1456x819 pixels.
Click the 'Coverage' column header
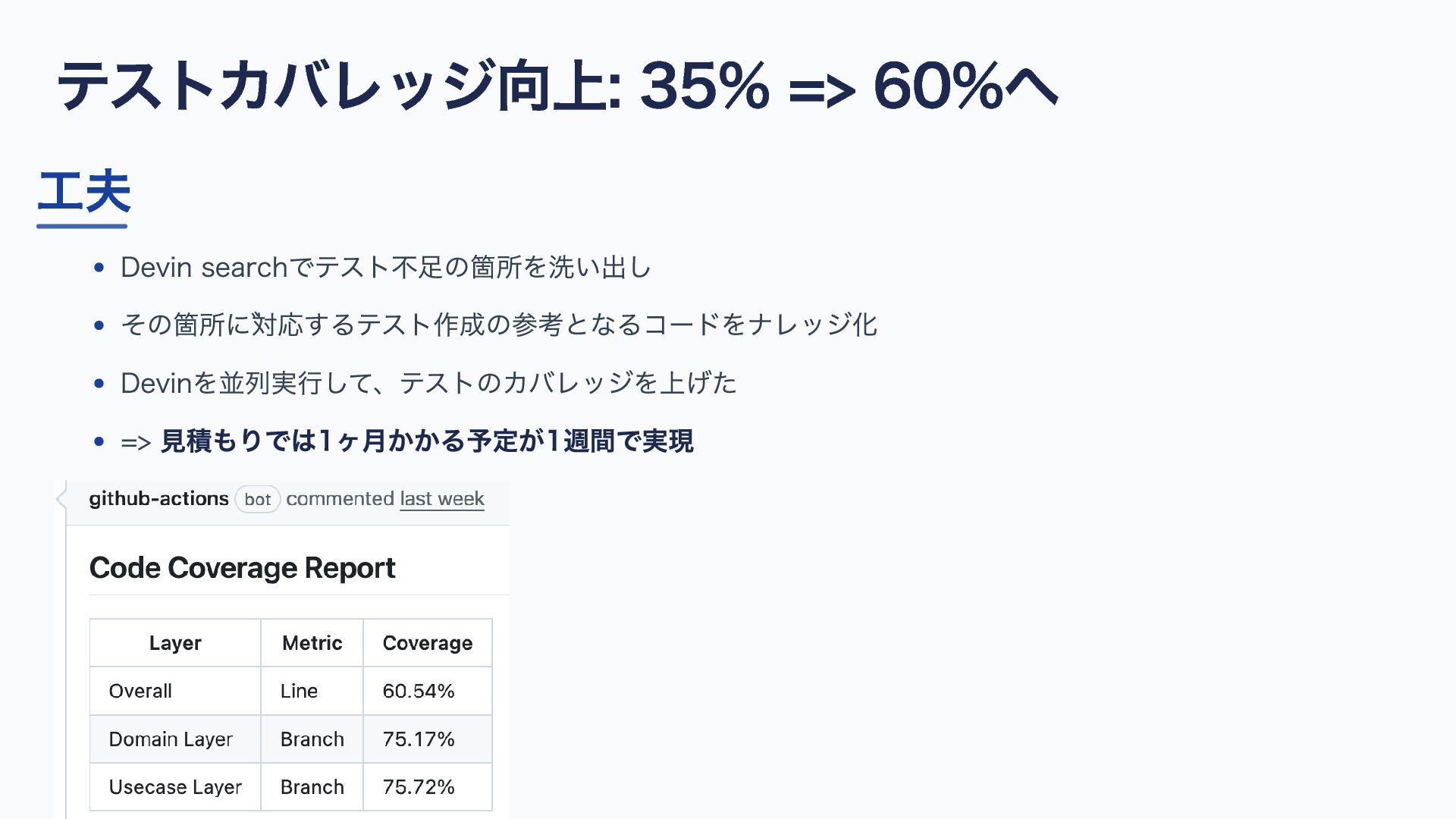click(x=428, y=643)
